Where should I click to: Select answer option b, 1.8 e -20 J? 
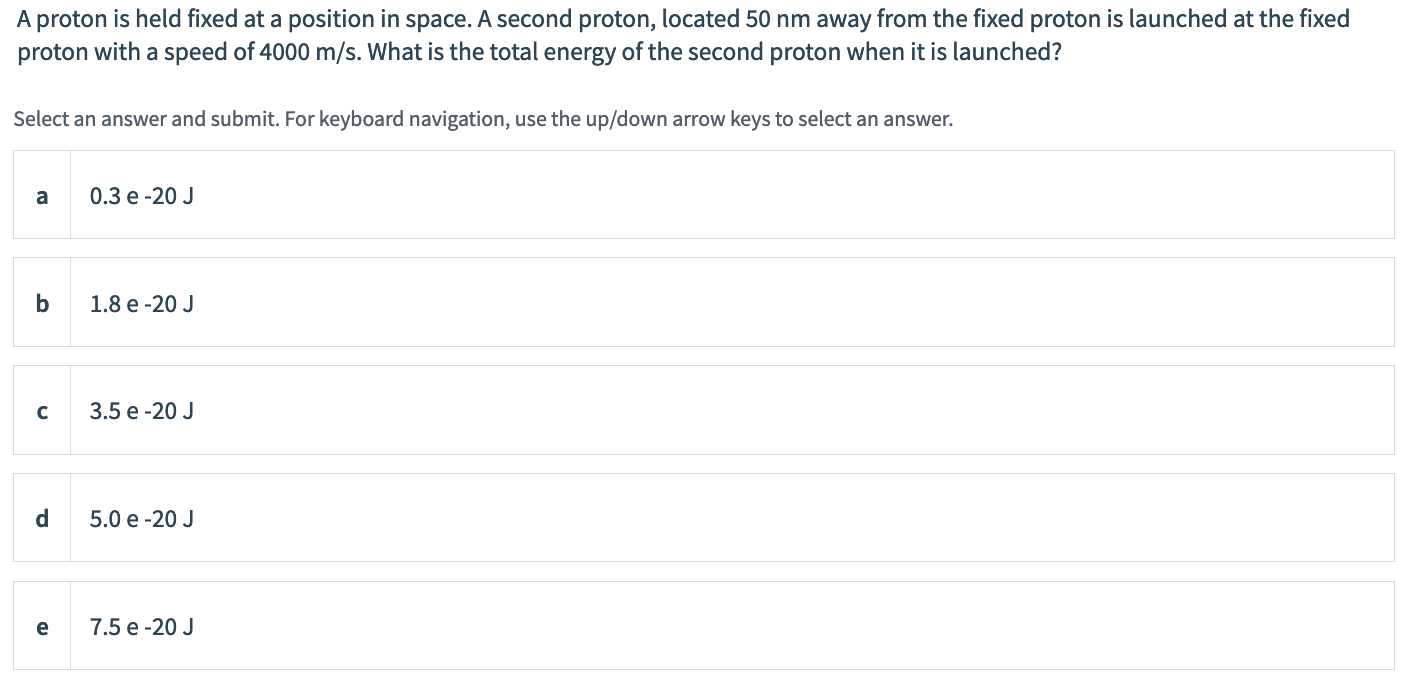coord(700,302)
